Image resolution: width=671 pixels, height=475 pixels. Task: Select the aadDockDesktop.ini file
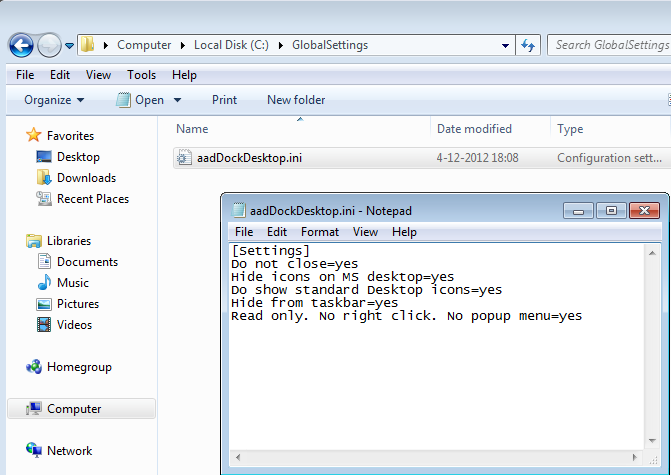[x=250, y=158]
